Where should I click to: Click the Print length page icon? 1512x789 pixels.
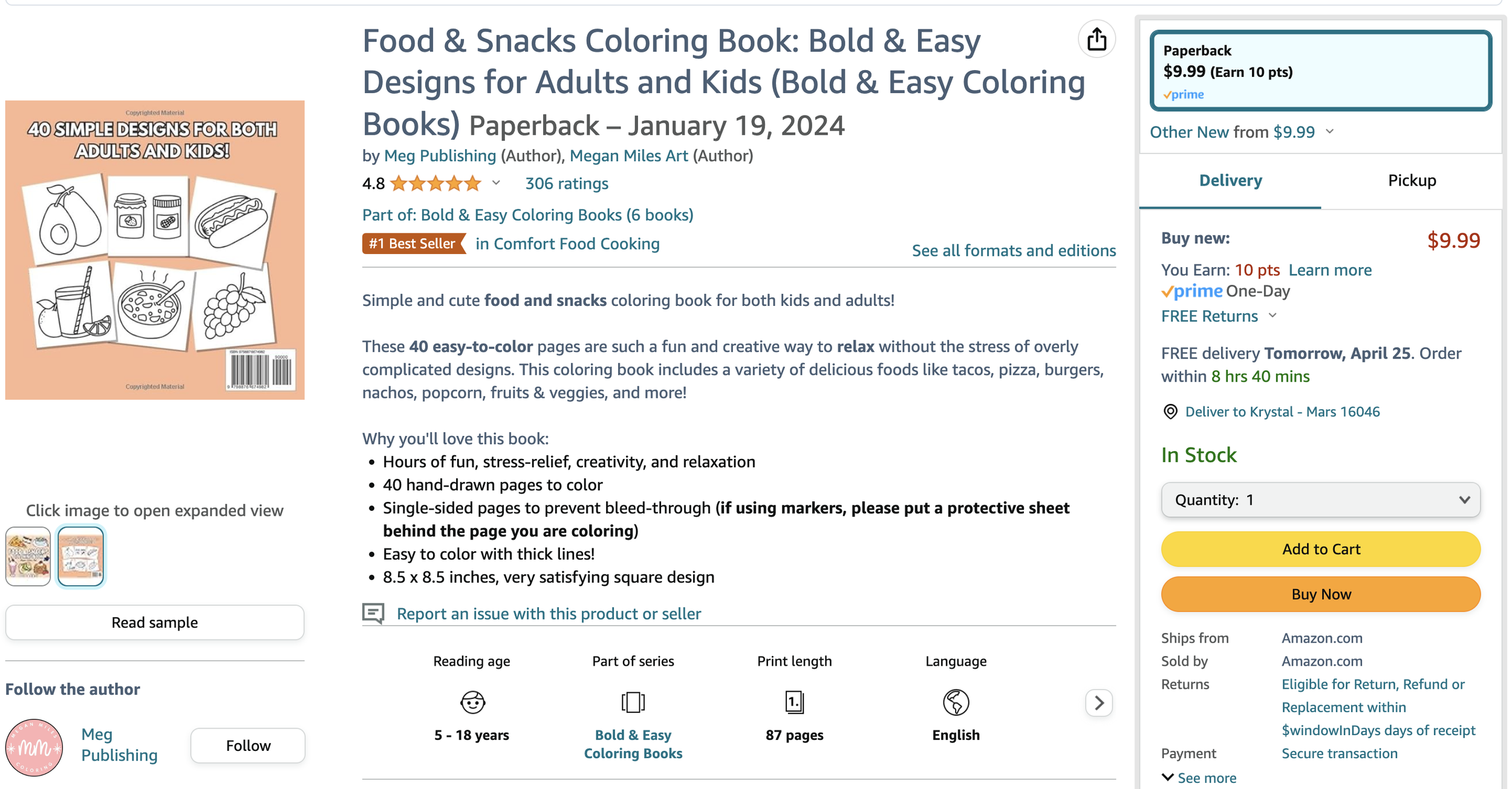(794, 702)
